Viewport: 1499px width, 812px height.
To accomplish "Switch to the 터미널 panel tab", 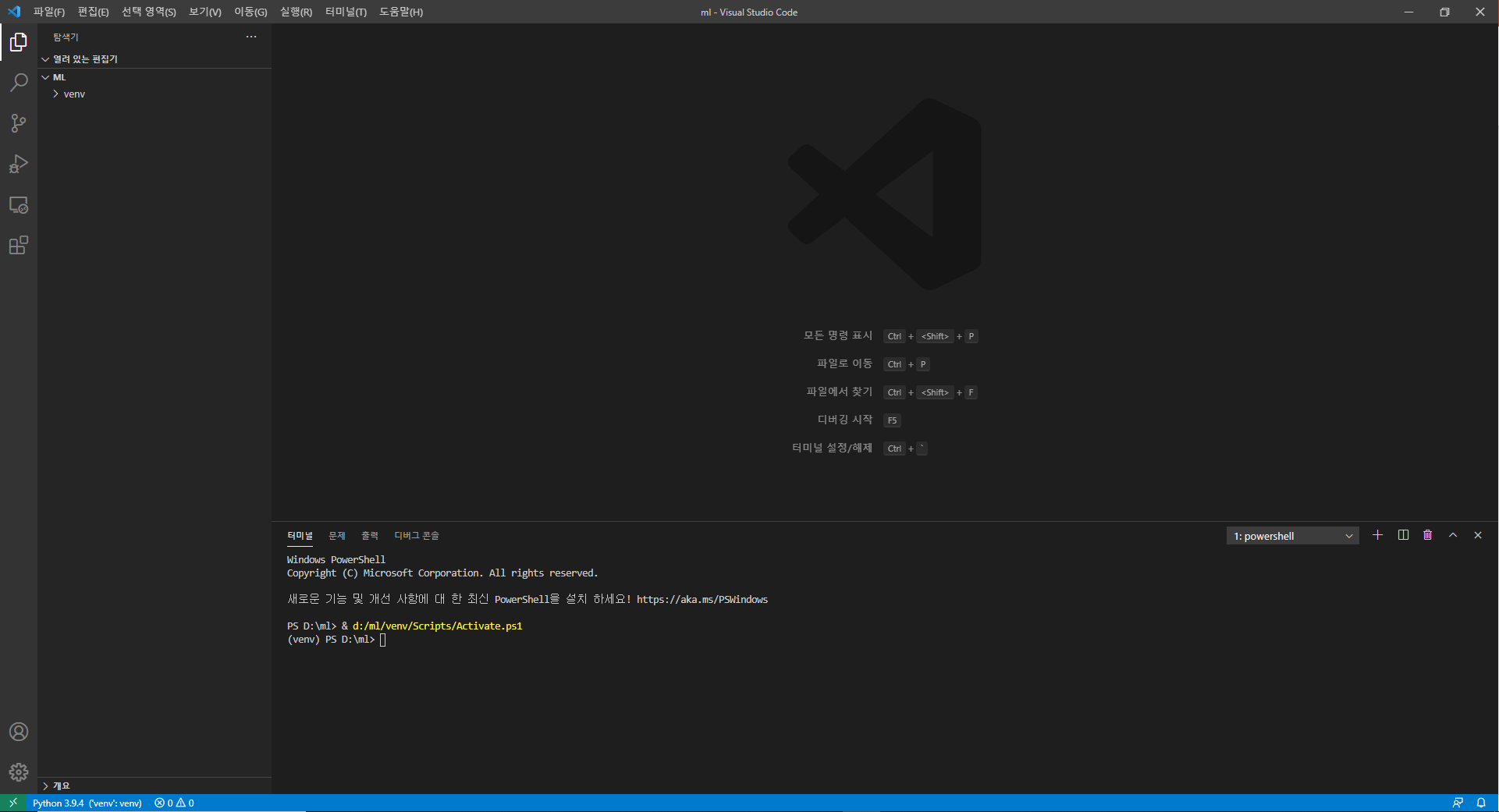I will coord(300,536).
